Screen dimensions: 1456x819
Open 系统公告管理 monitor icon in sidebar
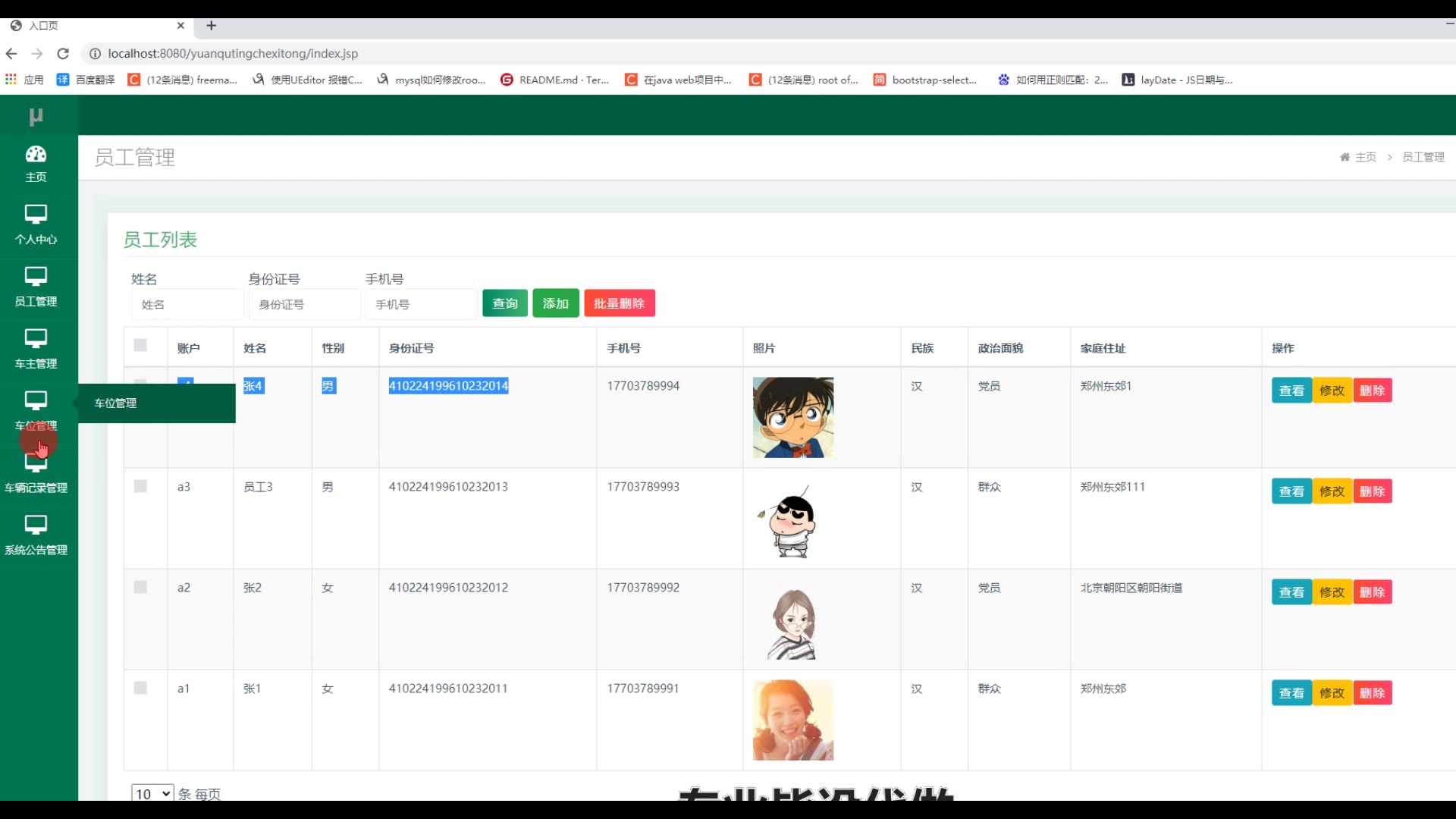click(x=36, y=525)
